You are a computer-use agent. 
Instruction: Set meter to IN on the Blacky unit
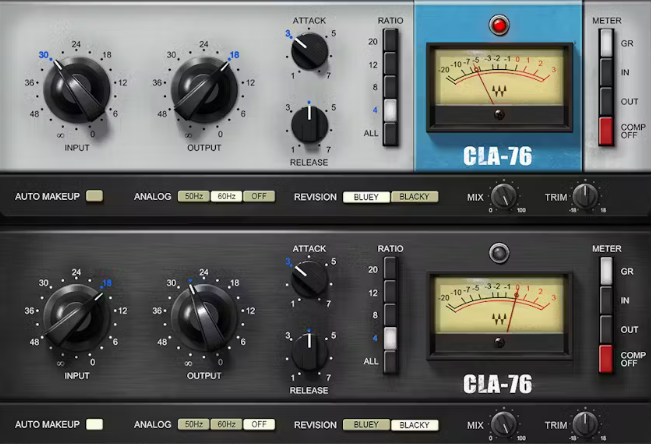point(606,300)
